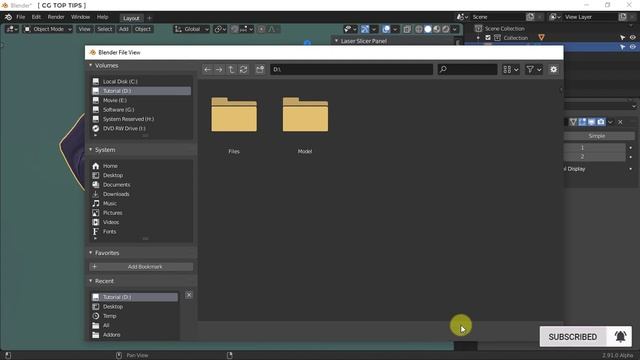Open the viewport Add menu
The width and height of the screenshot is (640, 360).
[x=124, y=29]
